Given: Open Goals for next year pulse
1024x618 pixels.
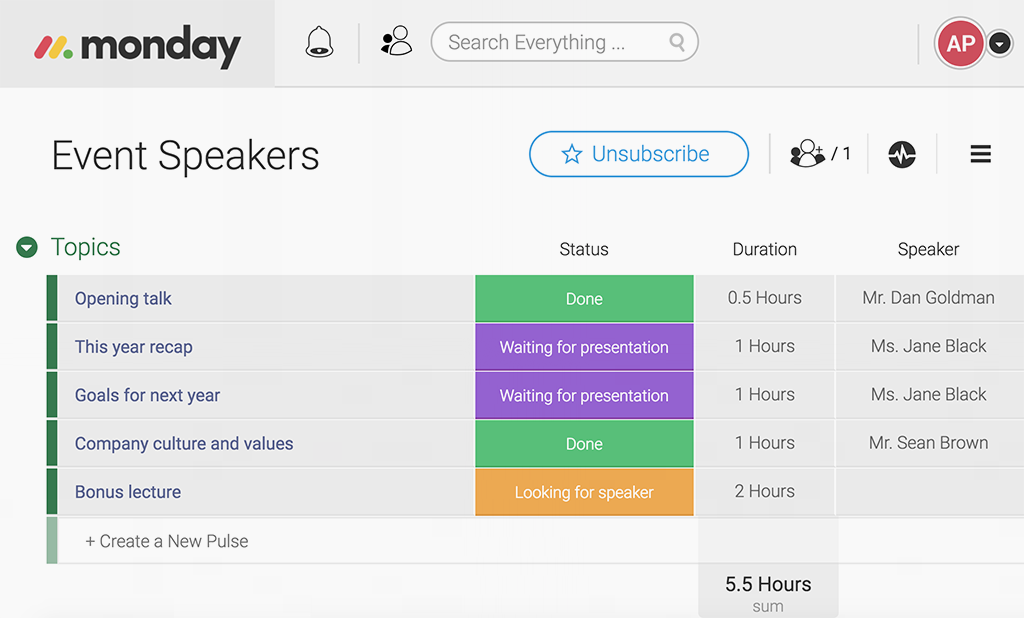Looking at the screenshot, I should click(x=147, y=395).
